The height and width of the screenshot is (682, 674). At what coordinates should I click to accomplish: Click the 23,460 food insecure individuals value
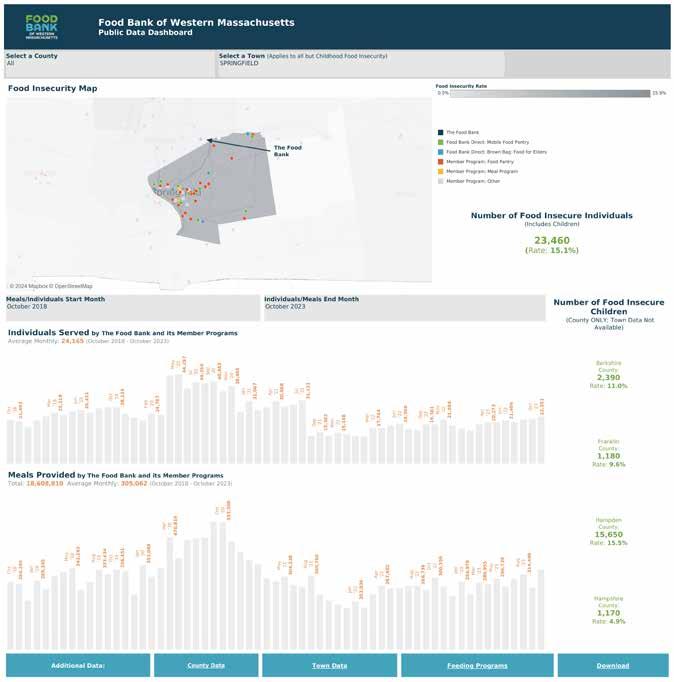pos(552,240)
